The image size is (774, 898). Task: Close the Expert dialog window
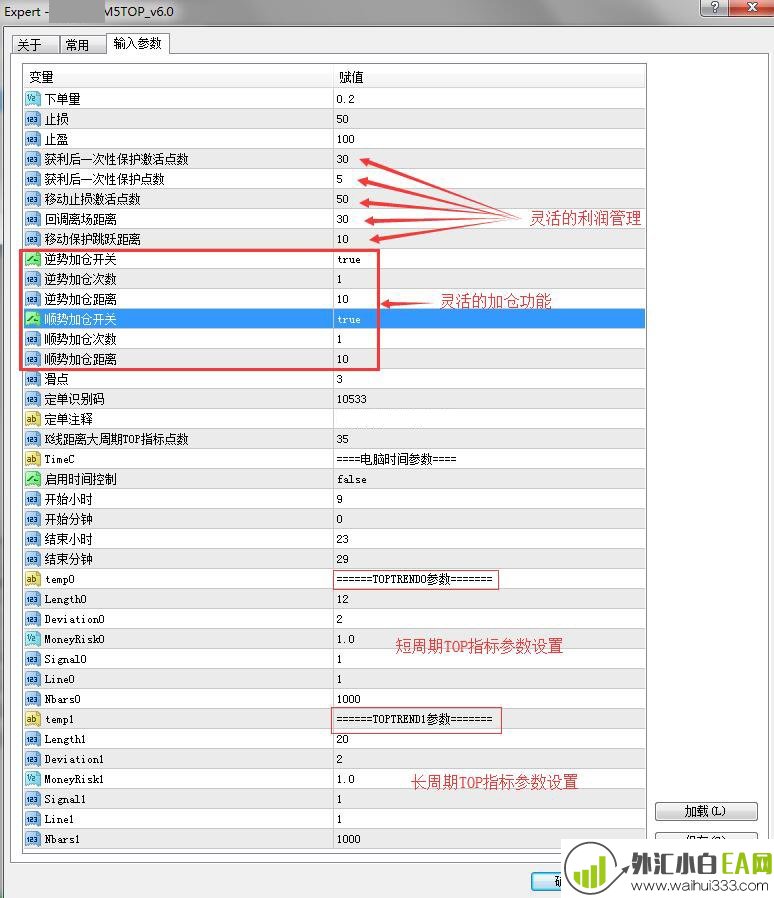coord(752,7)
